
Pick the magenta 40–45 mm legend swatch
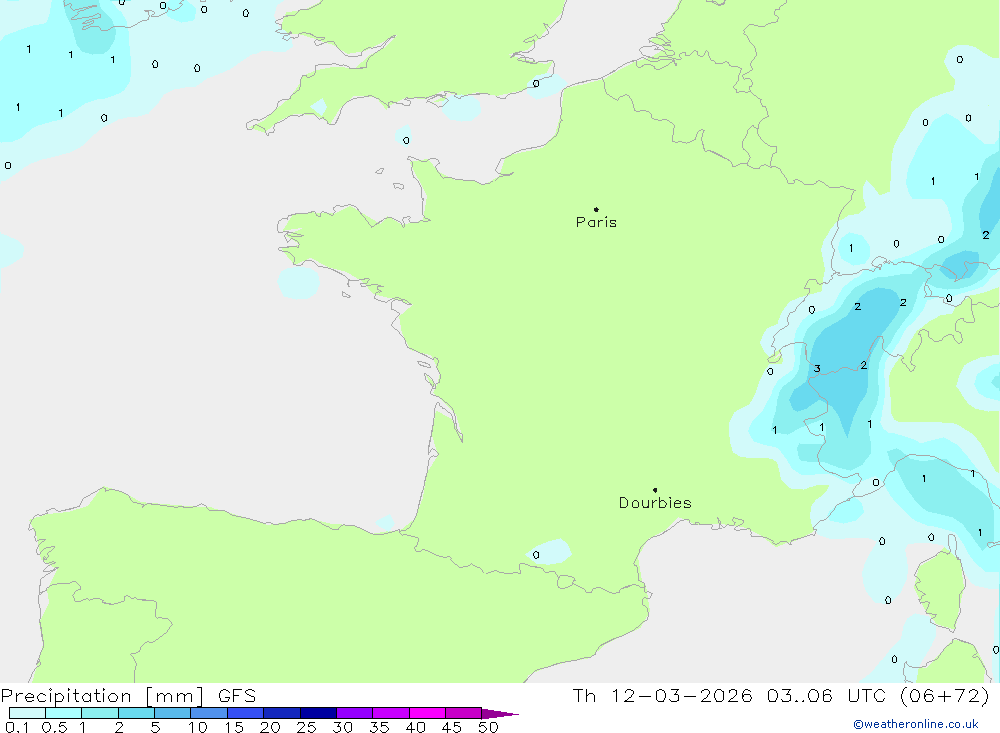click(427, 713)
